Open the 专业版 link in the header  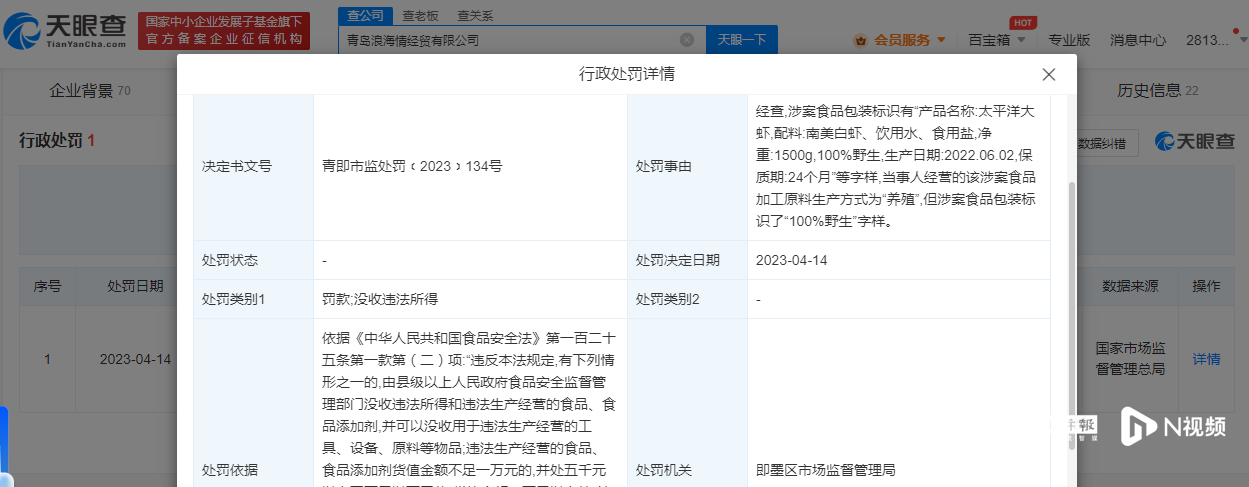pyautogui.click(x=1069, y=40)
